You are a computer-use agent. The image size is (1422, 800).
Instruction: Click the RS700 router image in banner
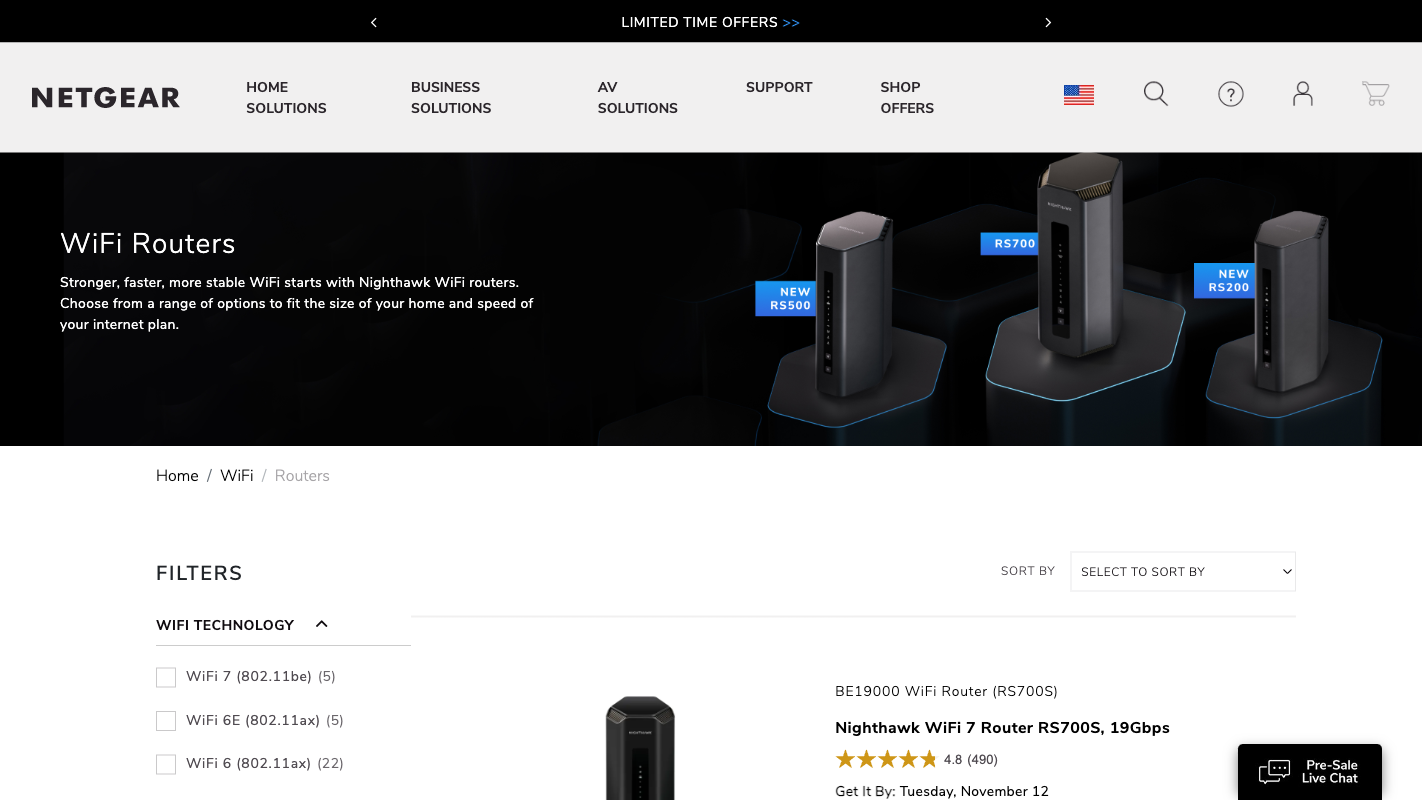[x=1081, y=255]
